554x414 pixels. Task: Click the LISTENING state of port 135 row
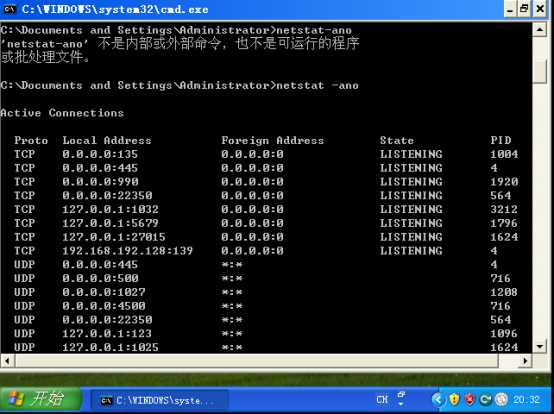coord(411,154)
